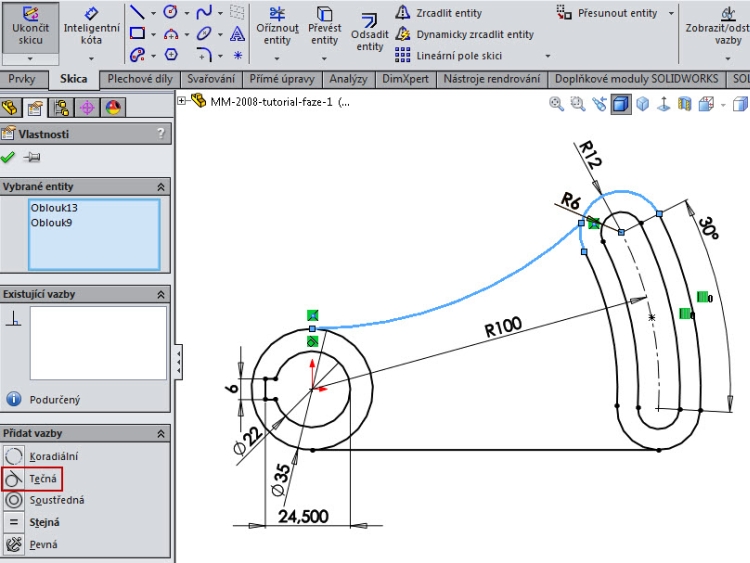Switch to the Svařování tab
The height and width of the screenshot is (563, 750).
211,79
